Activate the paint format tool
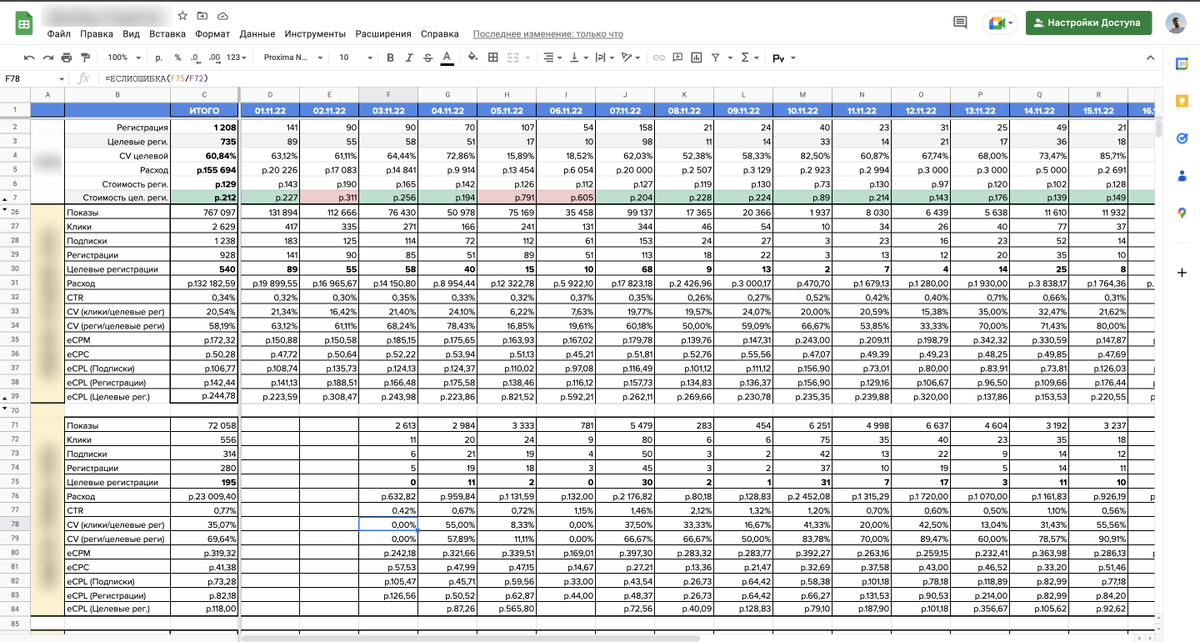Screen dimensions: 1200x642 pos(85,58)
